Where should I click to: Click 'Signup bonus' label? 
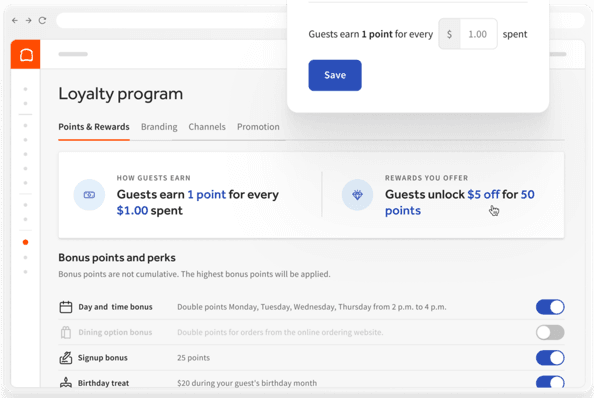(x=103, y=357)
